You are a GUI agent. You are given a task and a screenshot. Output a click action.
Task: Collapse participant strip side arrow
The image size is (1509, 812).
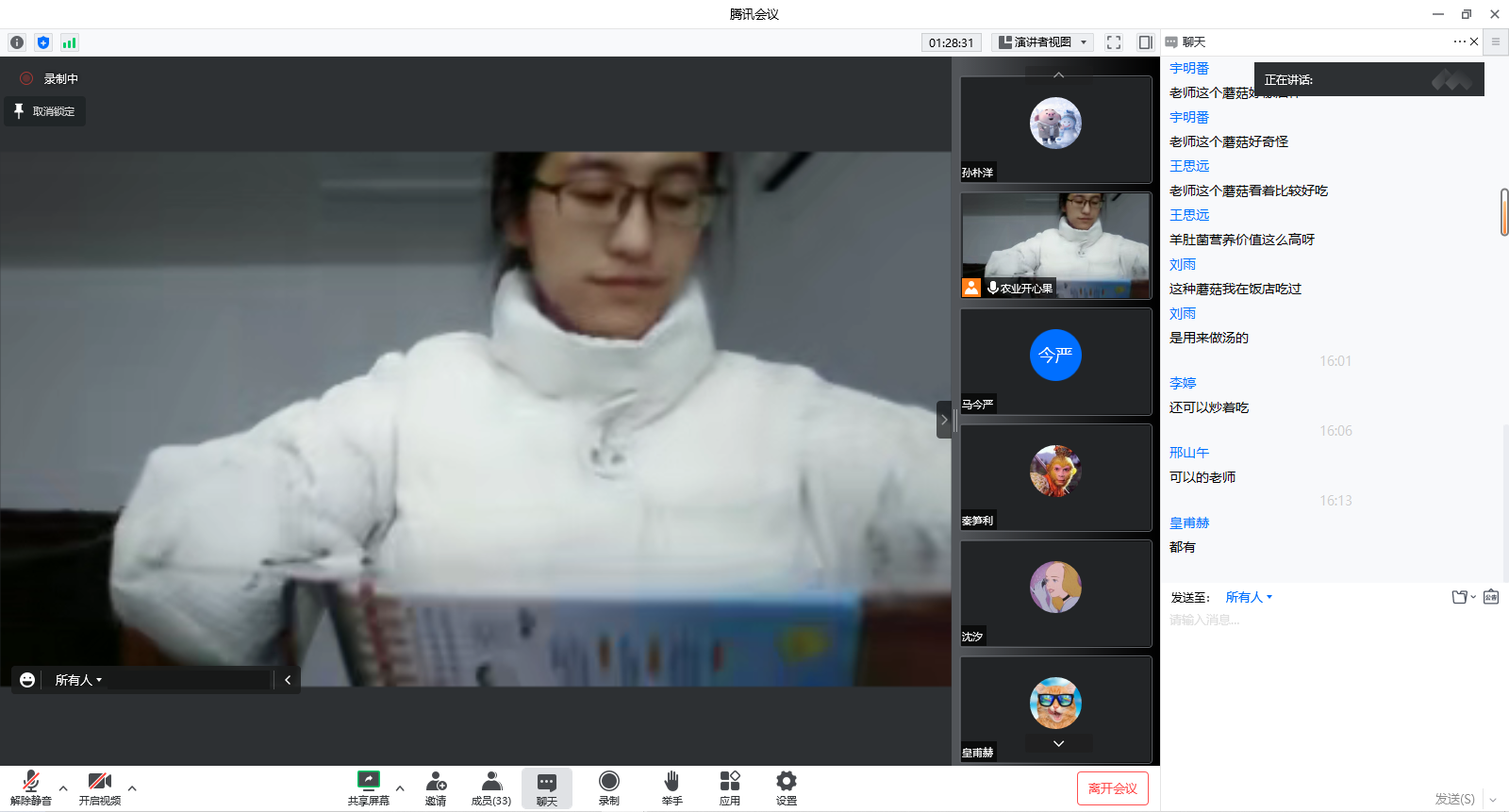click(x=944, y=420)
